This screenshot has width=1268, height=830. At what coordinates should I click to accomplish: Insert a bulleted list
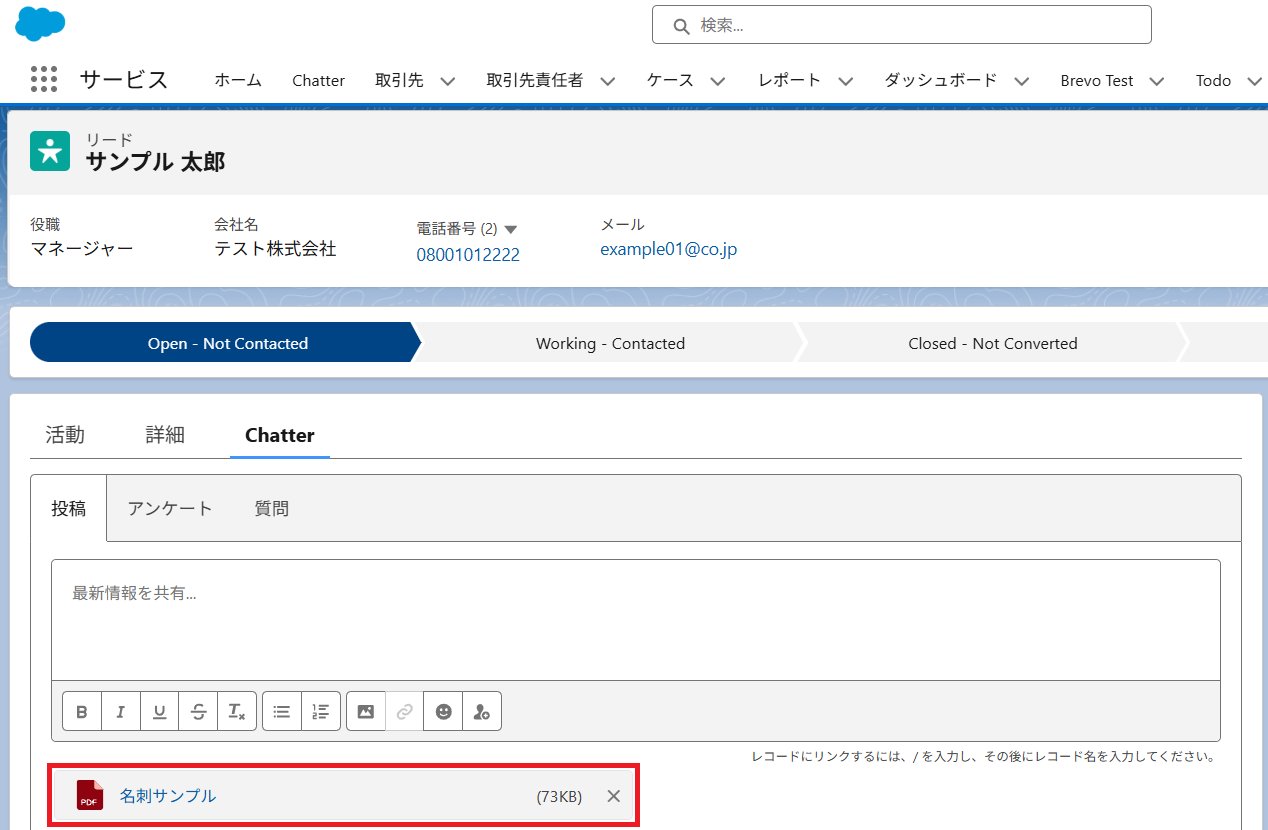(282, 712)
